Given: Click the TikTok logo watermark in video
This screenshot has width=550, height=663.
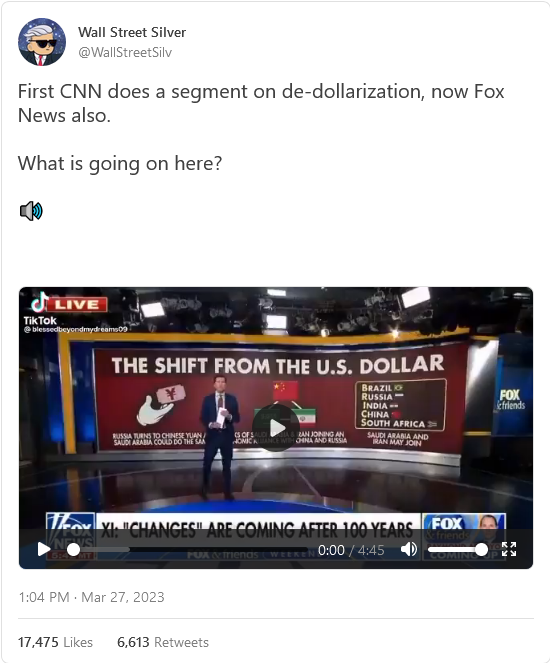Looking at the screenshot, I should coord(40,311).
